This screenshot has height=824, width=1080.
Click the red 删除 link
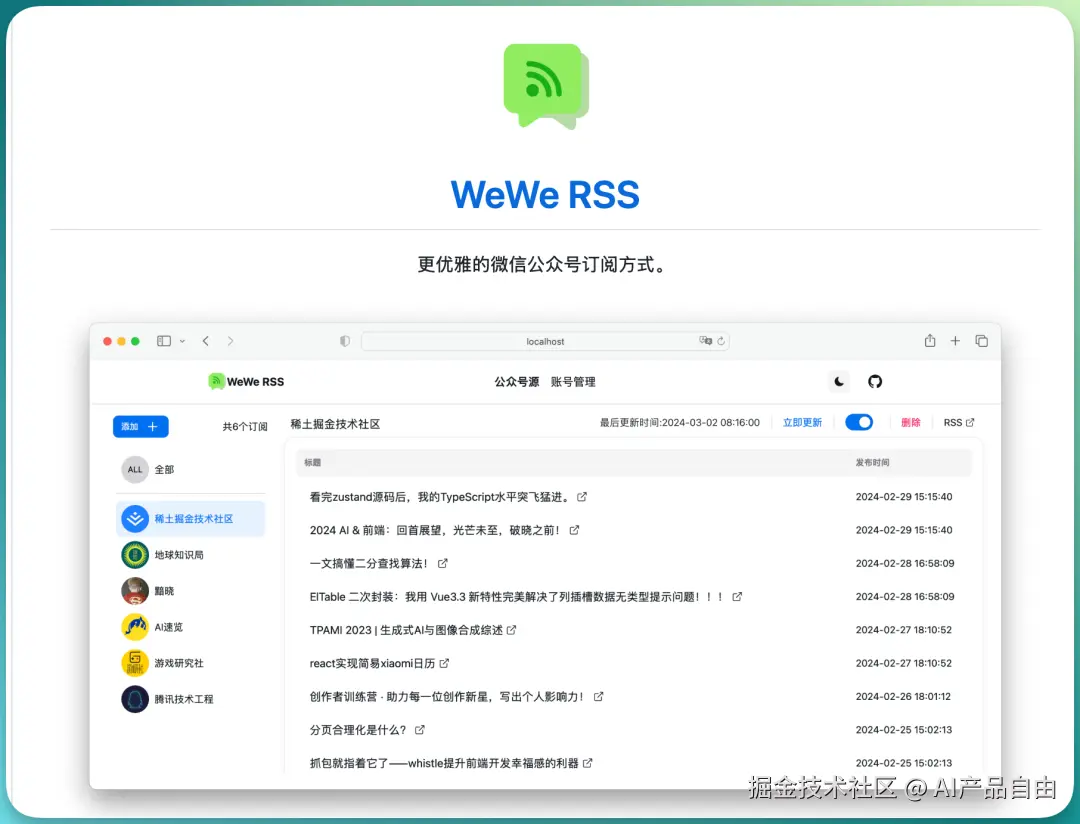click(911, 422)
